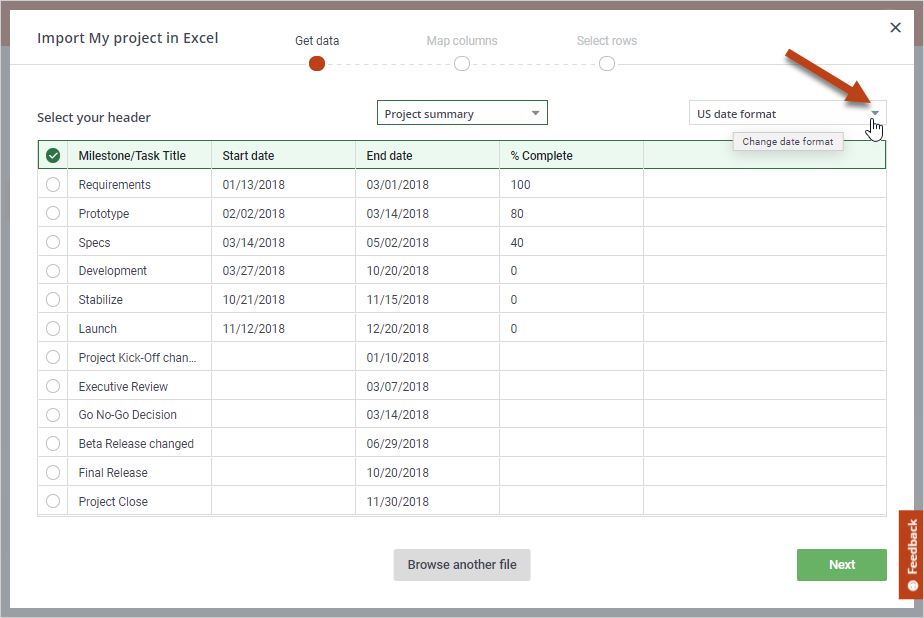Dismiss the import dialog with the X
This screenshot has width=924, height=618.
click(x=895, y=27)
